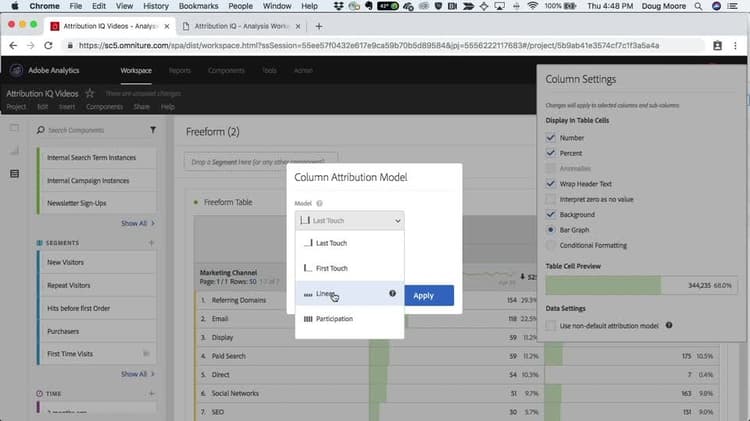Choose First Touch from model list
The image size is (750, 421).
point(350,268)
